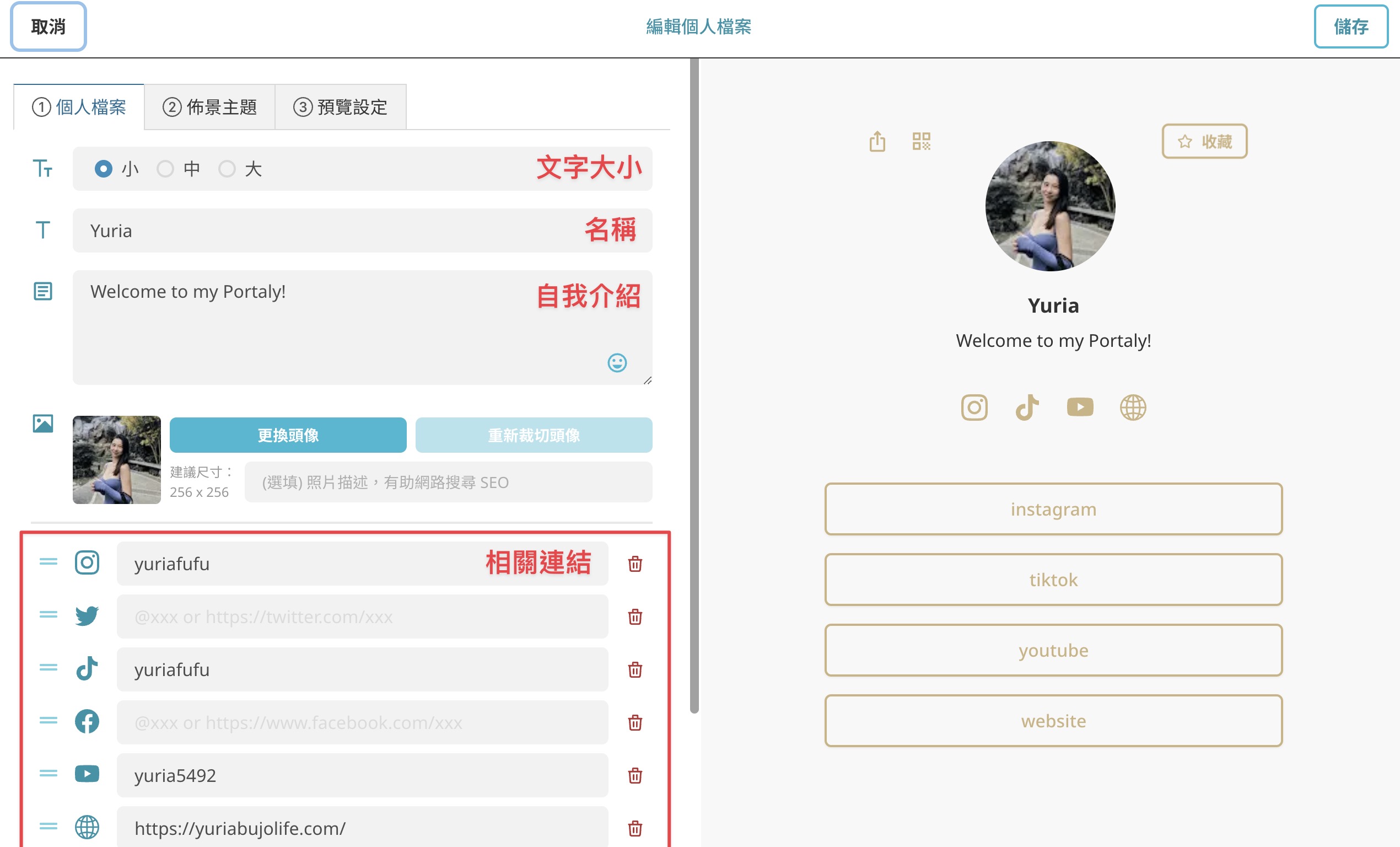Screen dimensions: 1400x847
Task: Delete the YouTube link row
Action: pos(635,775)
